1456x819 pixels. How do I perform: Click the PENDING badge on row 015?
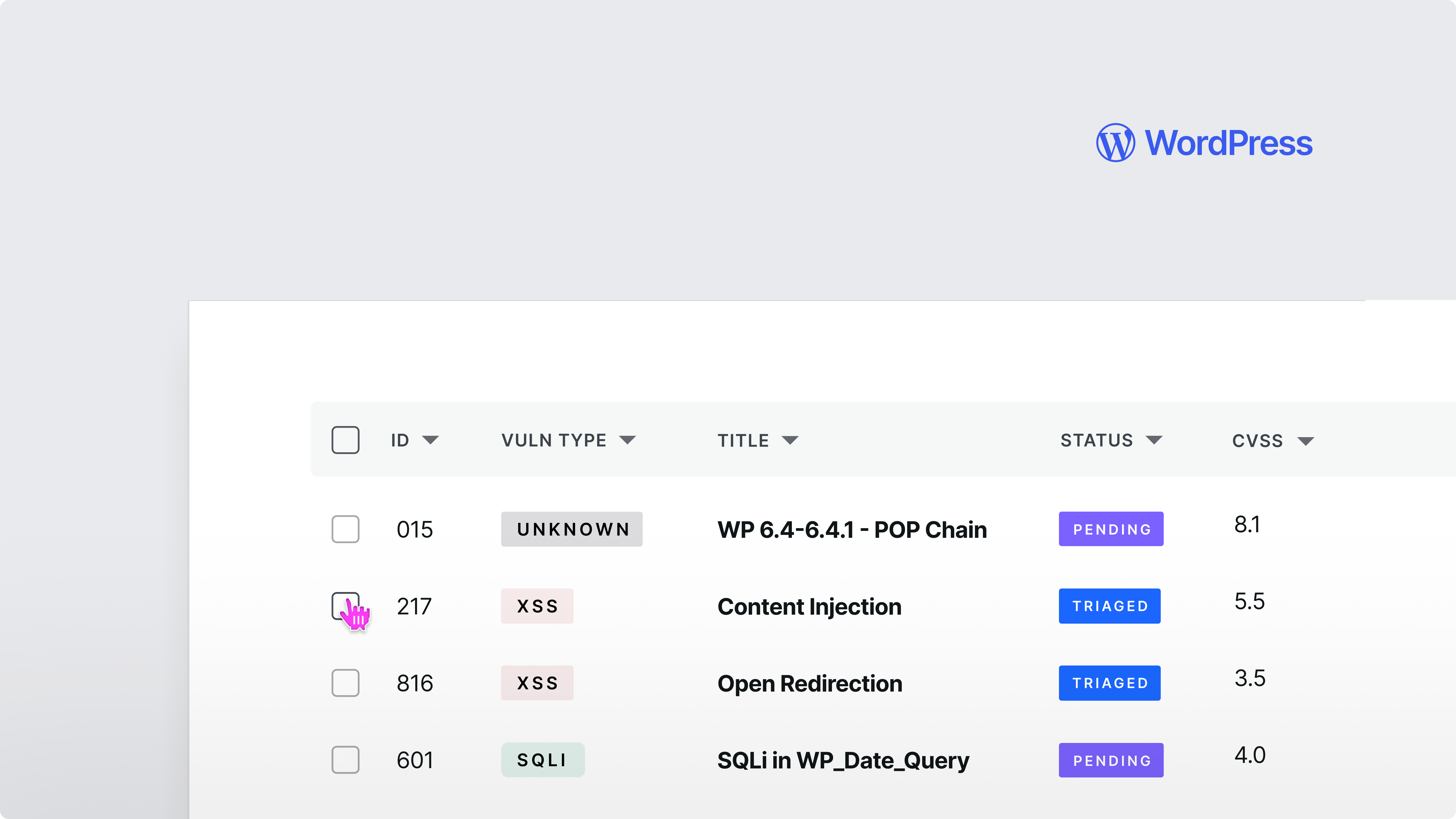click(x=1111, y=529)
